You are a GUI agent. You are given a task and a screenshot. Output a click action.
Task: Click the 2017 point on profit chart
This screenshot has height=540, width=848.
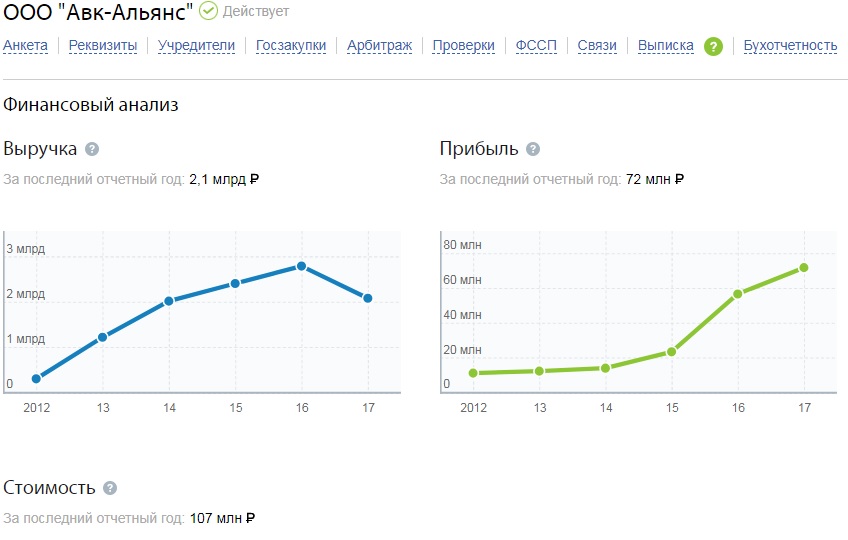(804, 268)
